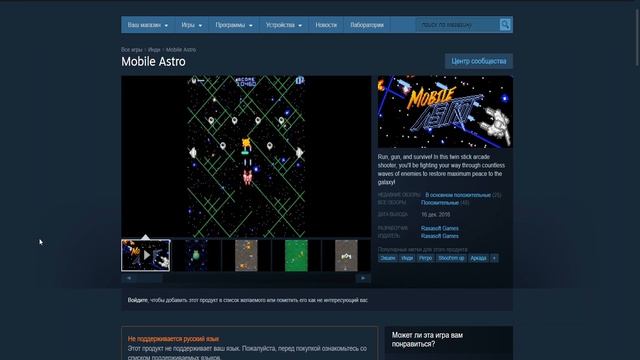640x360 pixels.
Task: Click the Ретро tag
Action: pos(425,258)
